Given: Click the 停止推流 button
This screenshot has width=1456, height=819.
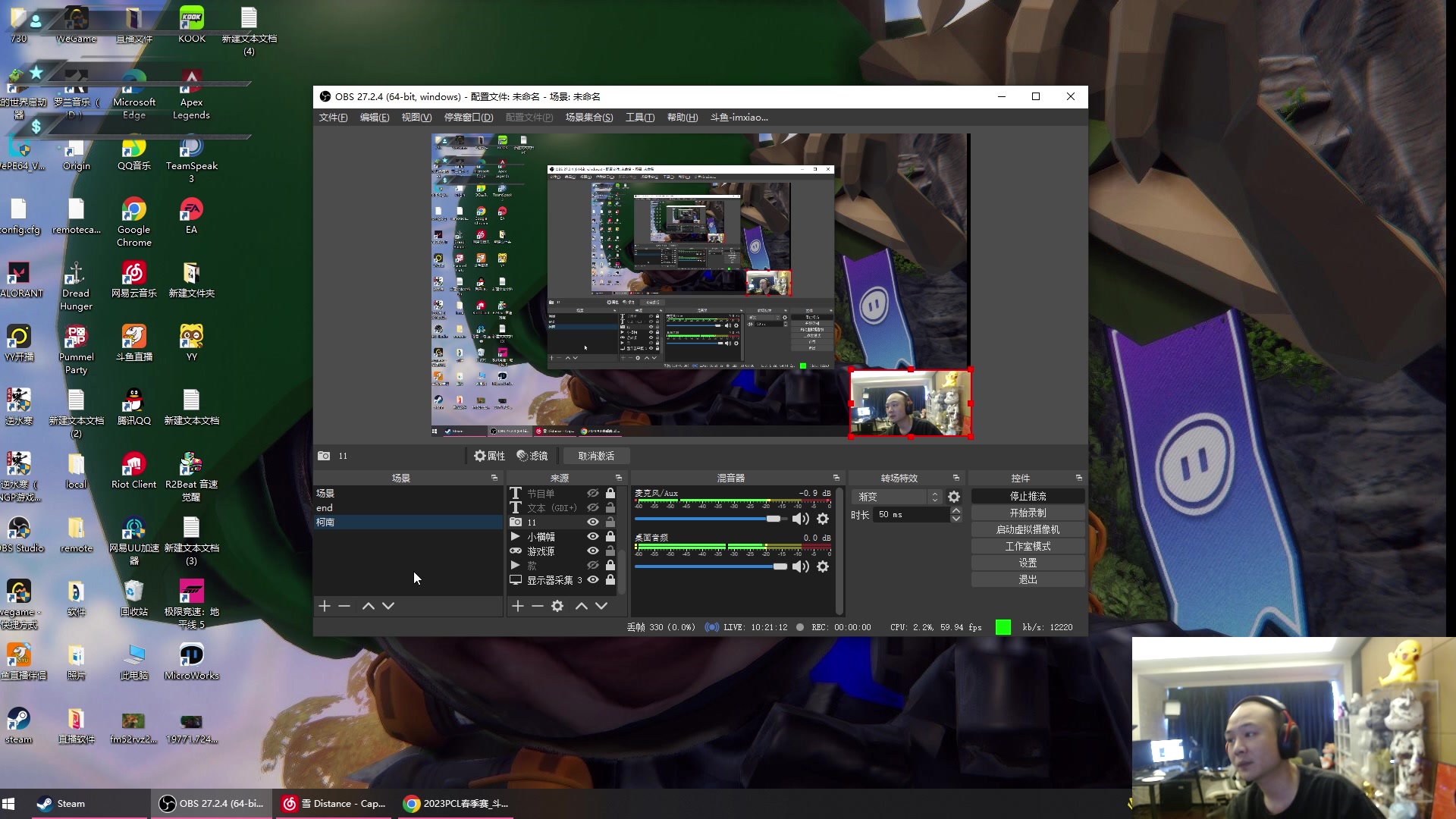Looking at the screenshot, I should point(1028,496).
